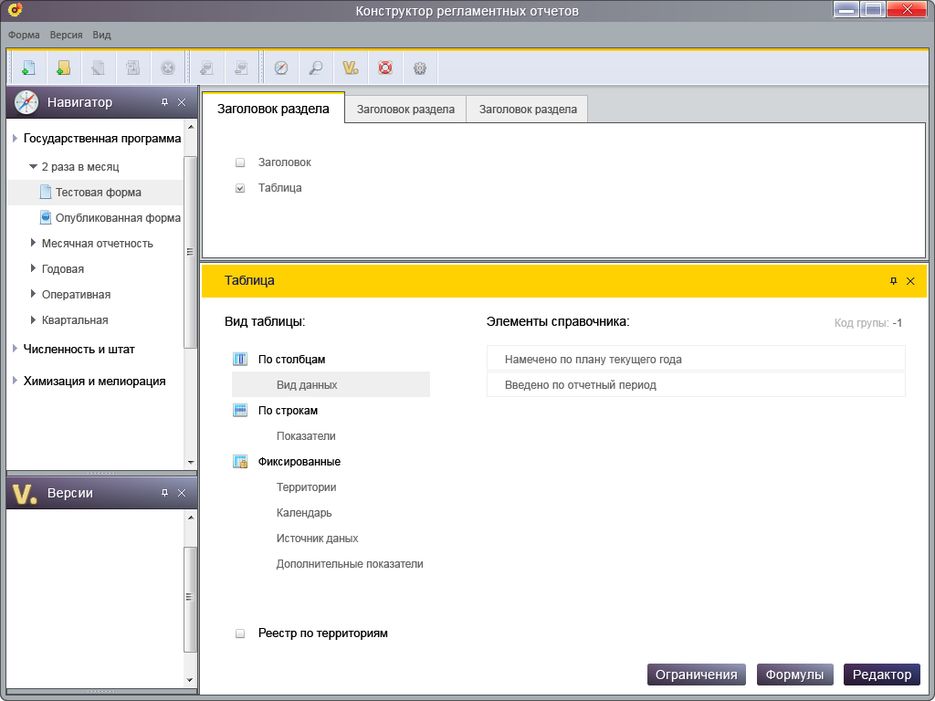Pin the Навигатор panel
Viewport: 935px width, 701px height.
(165, 102)
